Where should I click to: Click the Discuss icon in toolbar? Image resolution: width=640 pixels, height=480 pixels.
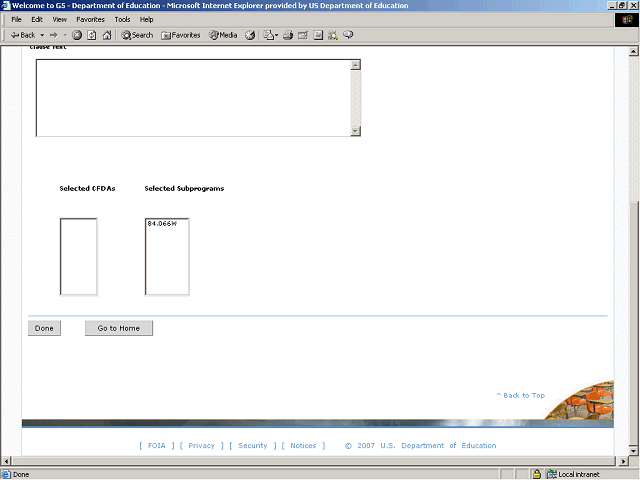[318, 35]
